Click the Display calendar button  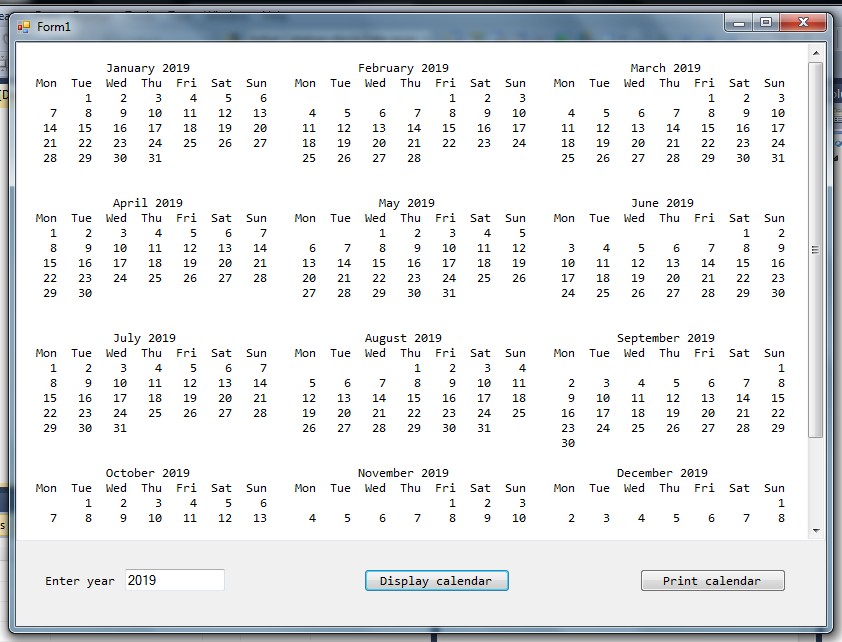coord(437,581)
